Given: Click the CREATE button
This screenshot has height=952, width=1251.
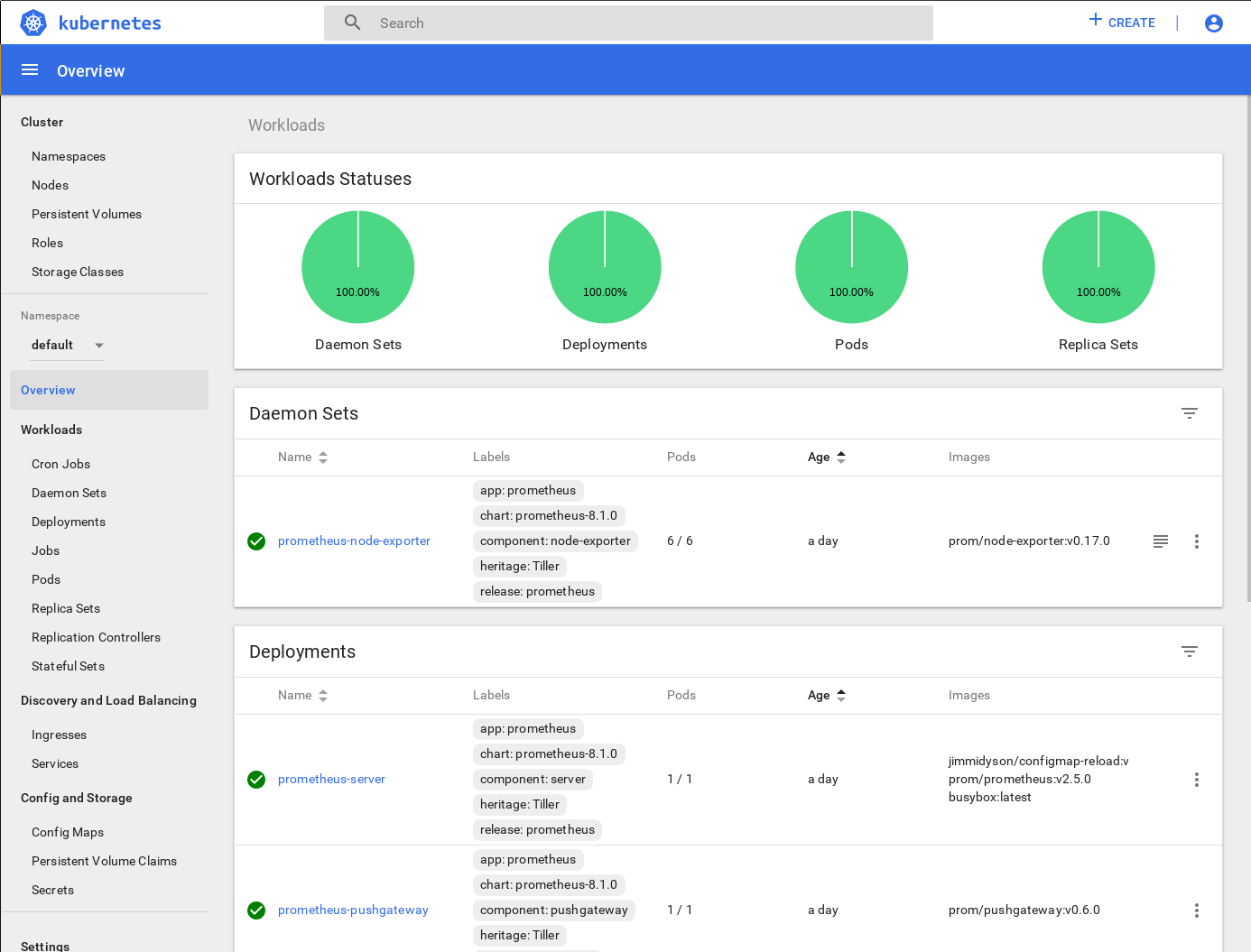Looking at the screenshot, I should 1122,22.
